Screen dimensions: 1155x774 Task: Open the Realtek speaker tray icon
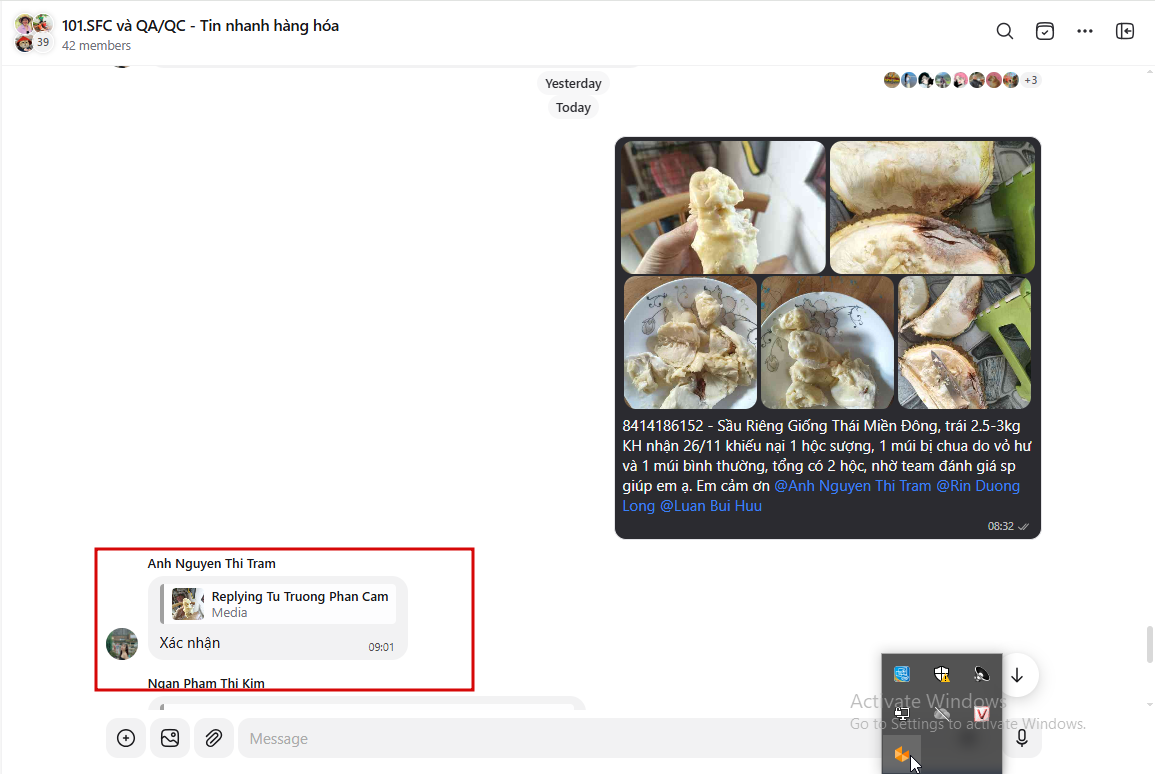pyautogui.click(x=981, y=674)
